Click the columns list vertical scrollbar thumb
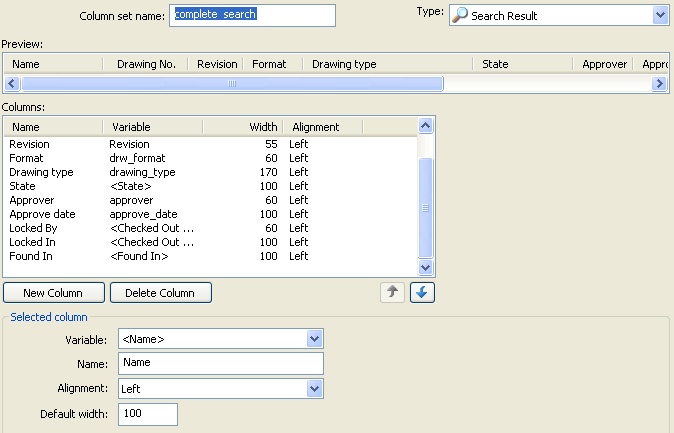Viewport: 674px width, 433px height. [x=425, y=208]
